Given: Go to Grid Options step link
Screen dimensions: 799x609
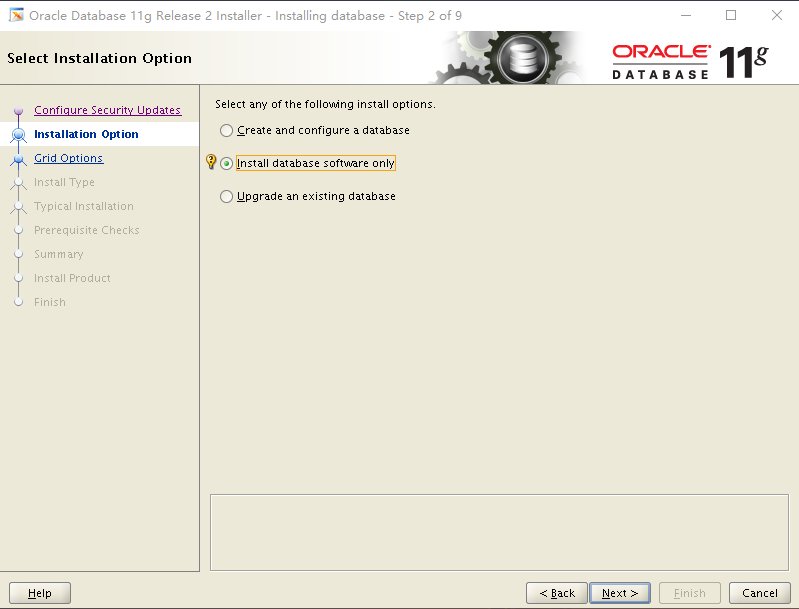Looking at the screenshot, I should point(69,158).
